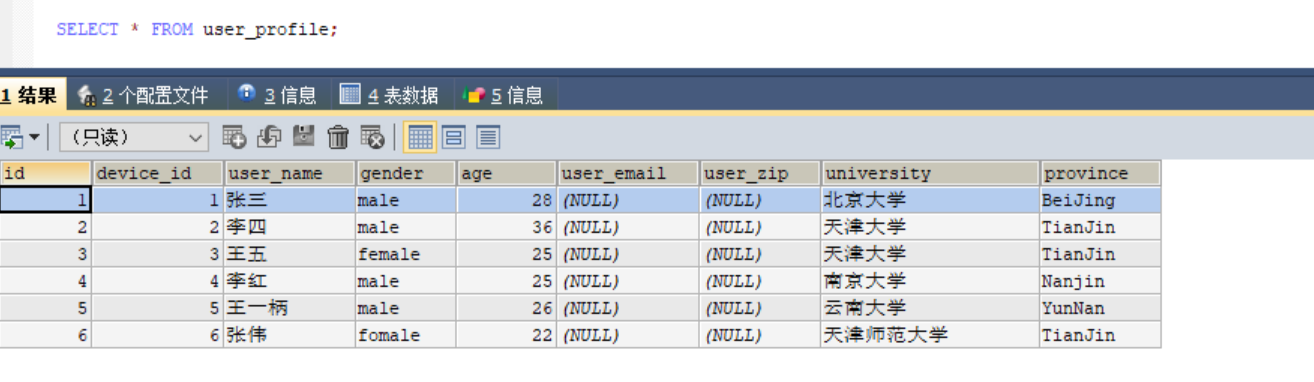Select the cell 王五
The width and height of the screenshot is (1314, 382).
290,254
